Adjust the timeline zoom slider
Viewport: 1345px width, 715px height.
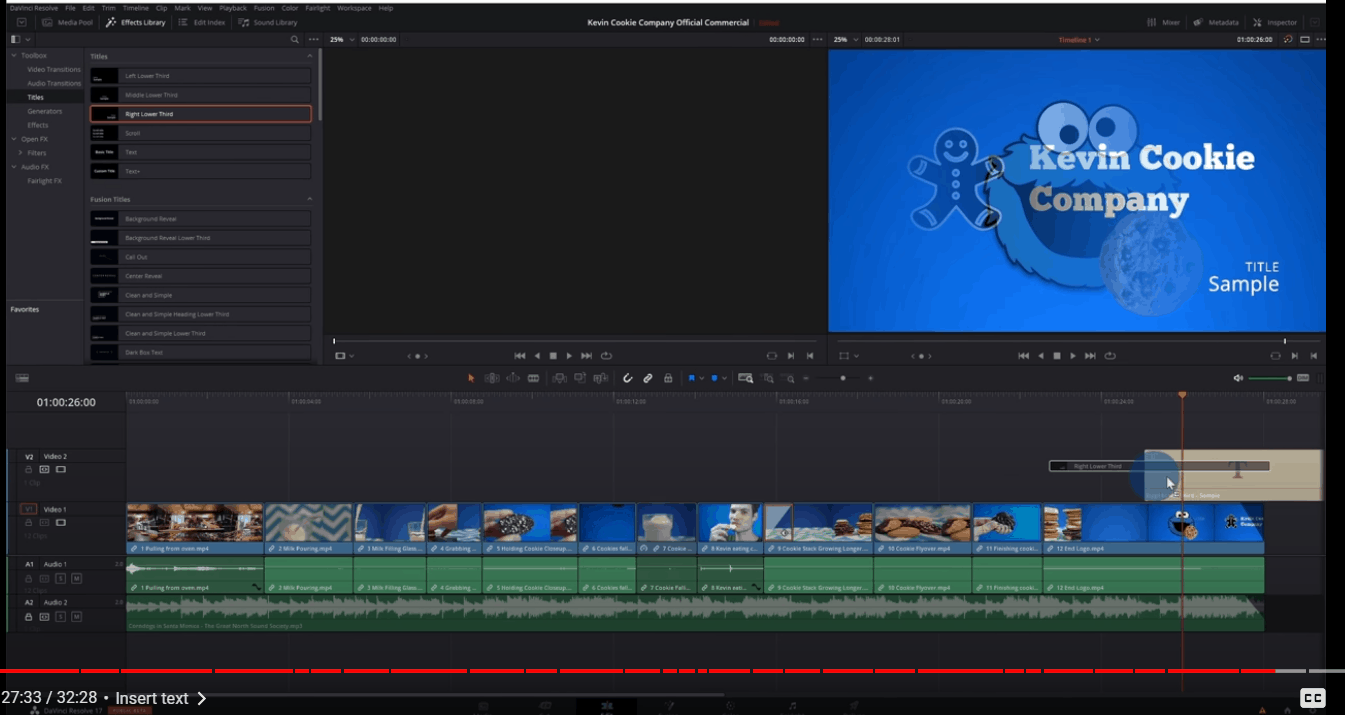click(842, 378)
